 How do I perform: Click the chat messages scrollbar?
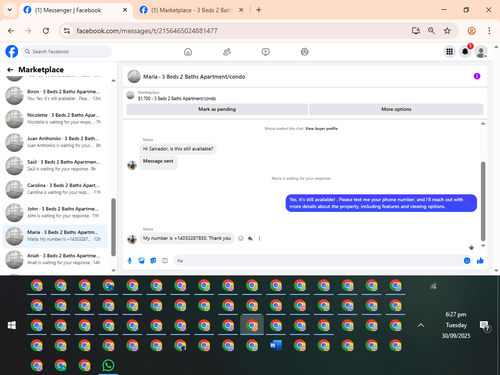(483, 201)
